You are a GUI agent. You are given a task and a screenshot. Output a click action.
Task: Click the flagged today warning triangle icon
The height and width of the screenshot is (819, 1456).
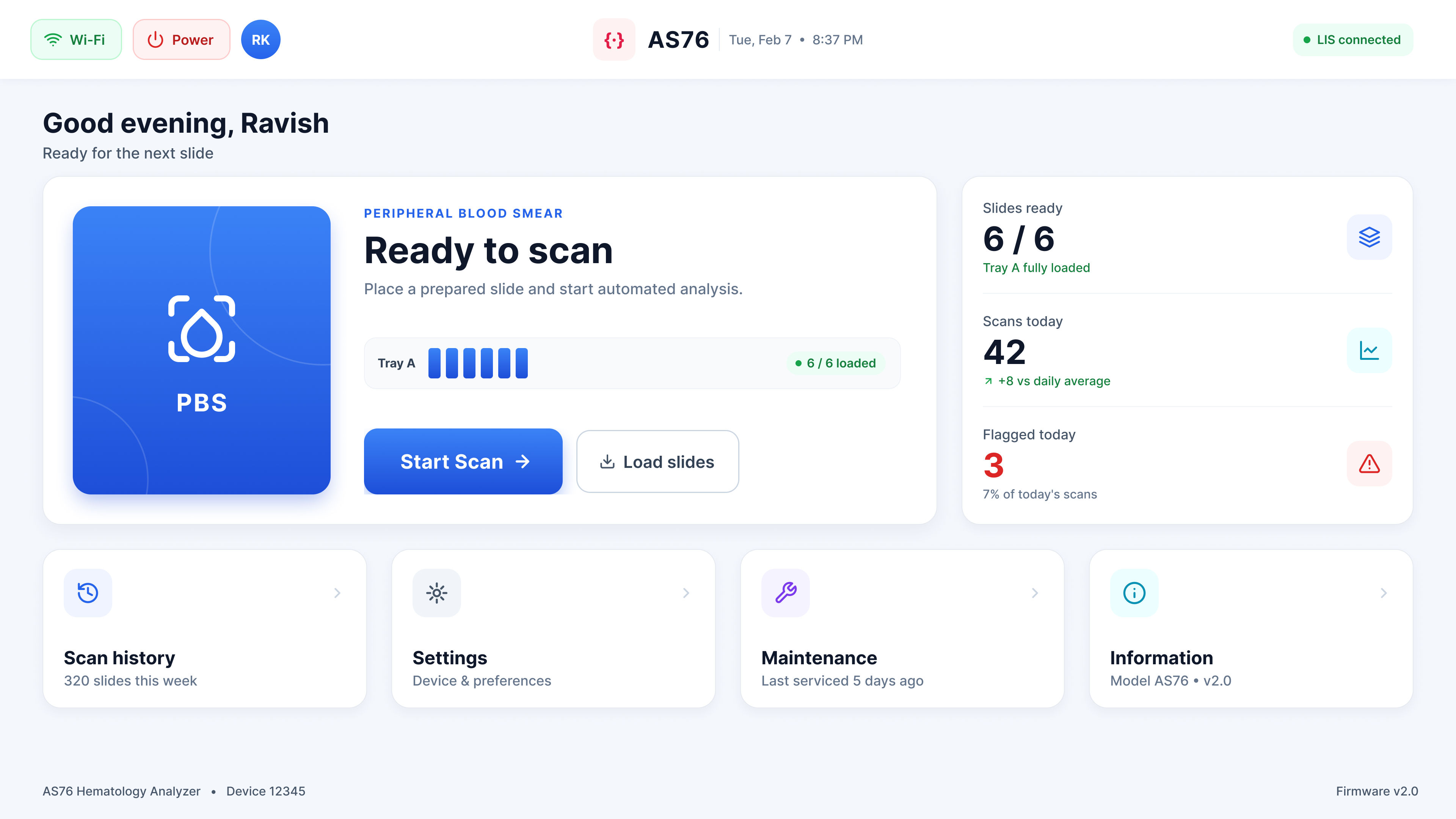[x=1369, y=463]
